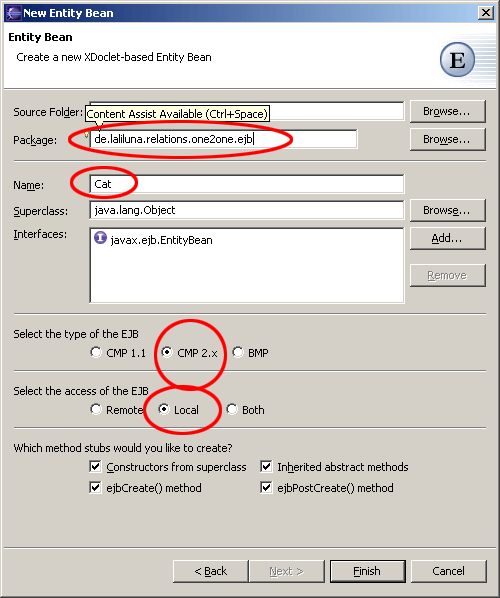Disable the ejbCreate() method stub
Image resolution: width=500 pixels, height=598 pixels.
click(x=95, y=487)
